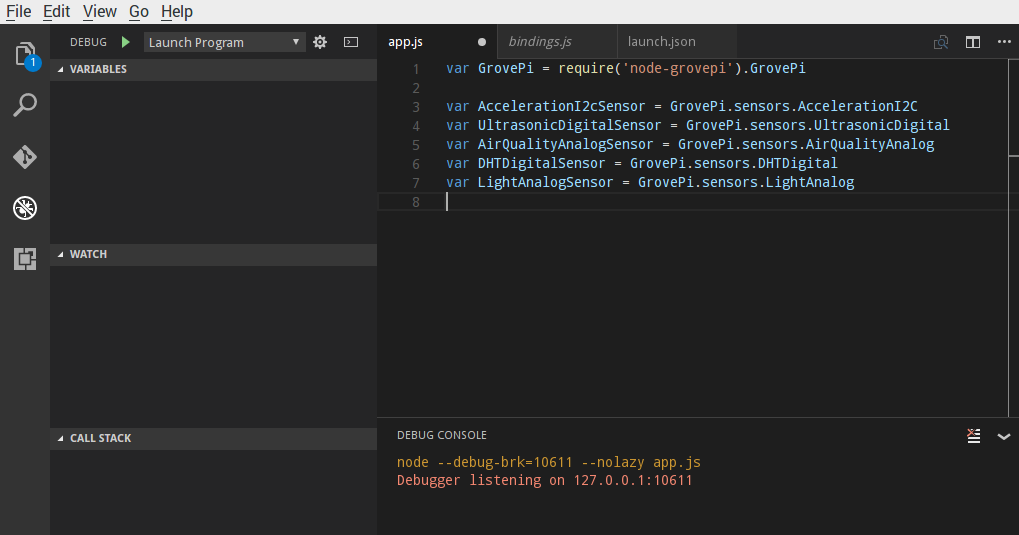Split the editor
1019x535 pixels.
[x=972, y=42]
